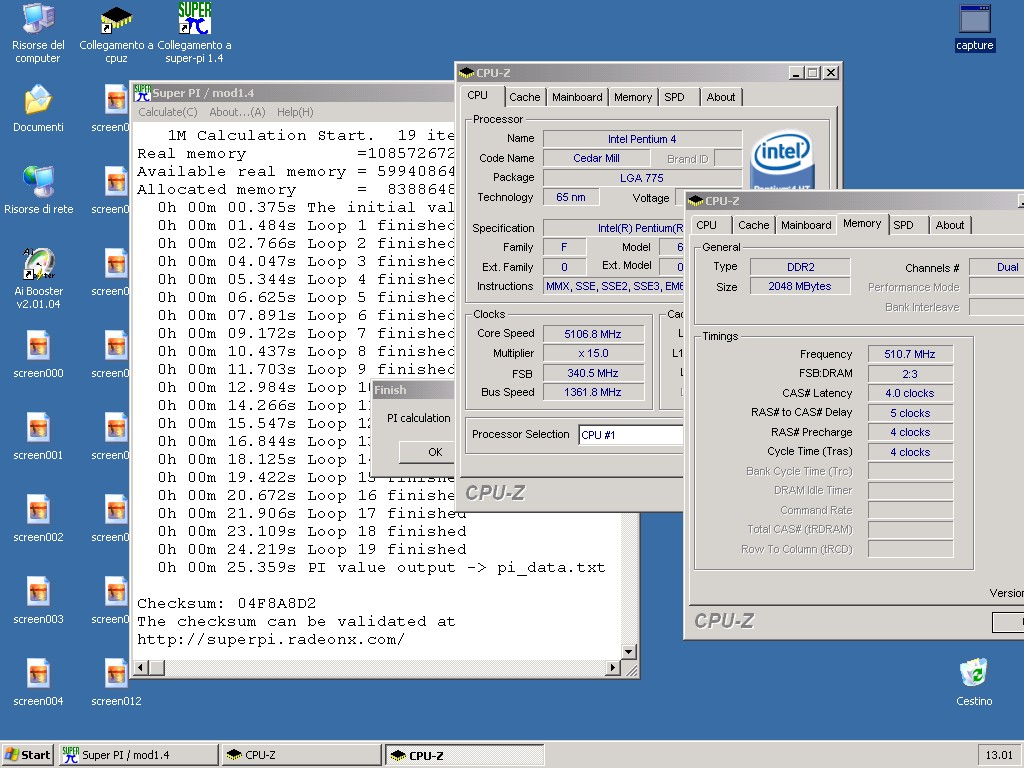Launch Ai Booster v2.01.04 from the desktop
Image resolution: width=1024 pixels, height=768 pixels.
[x=39, y=279]
